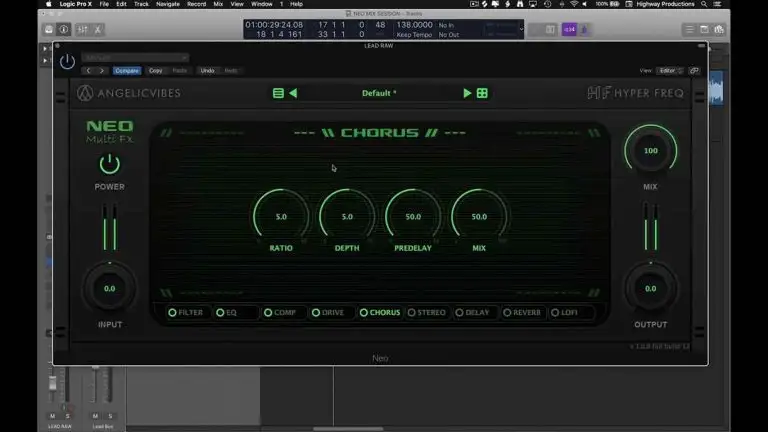This screenshot has height=432, width=768.
Task: Solo the LEAD RAW channel strip
Action: point(68,416)
